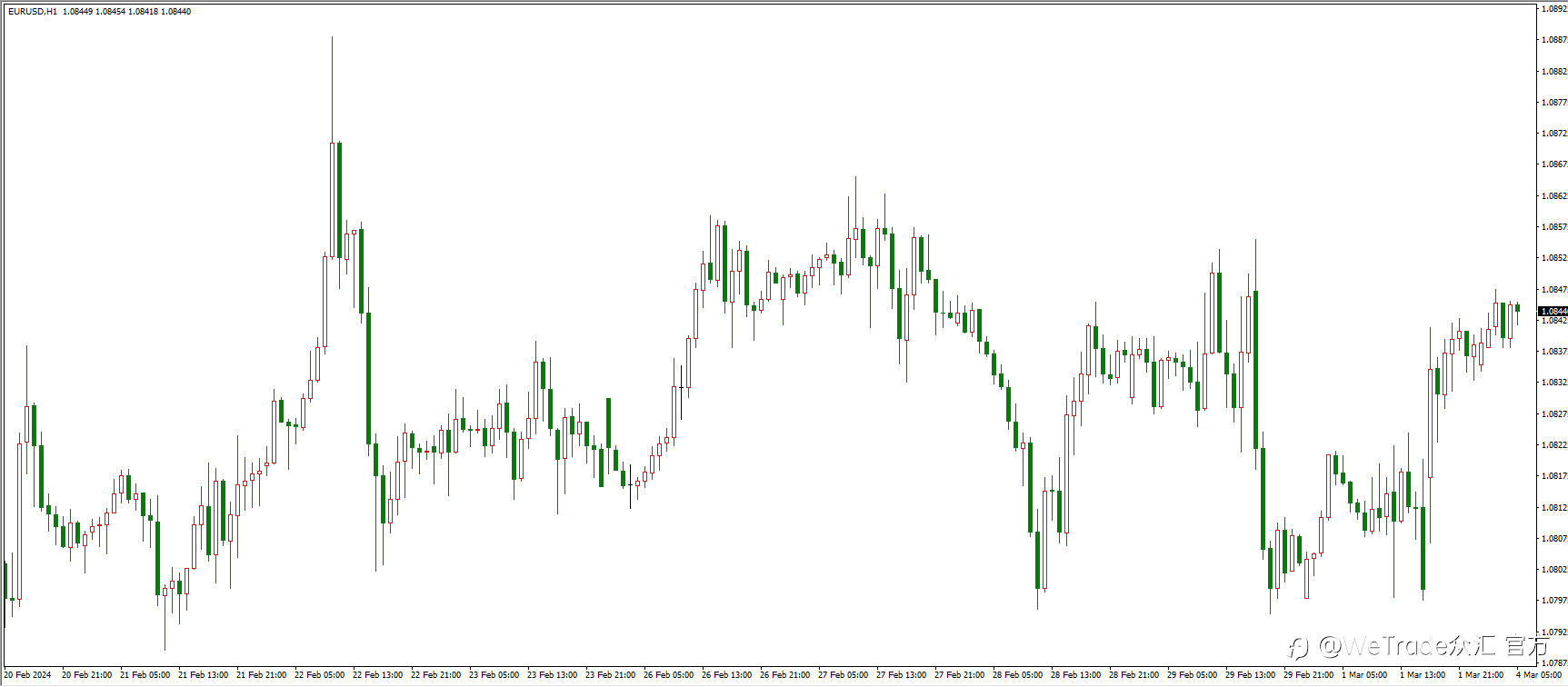The image size is (1568, 687).
Task: Click the EURUSD,H1 chart title text
Action: pyautogui.click(x=32, y=12)
